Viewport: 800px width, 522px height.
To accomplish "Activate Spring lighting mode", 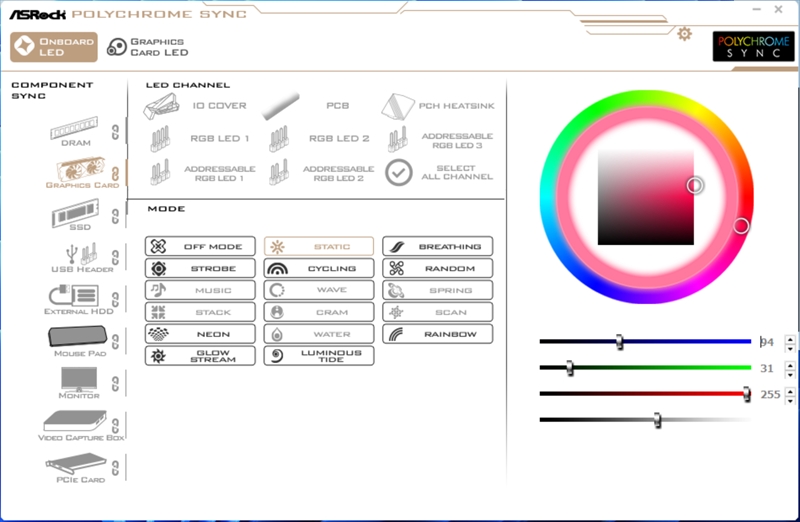I will coord(438,290).
